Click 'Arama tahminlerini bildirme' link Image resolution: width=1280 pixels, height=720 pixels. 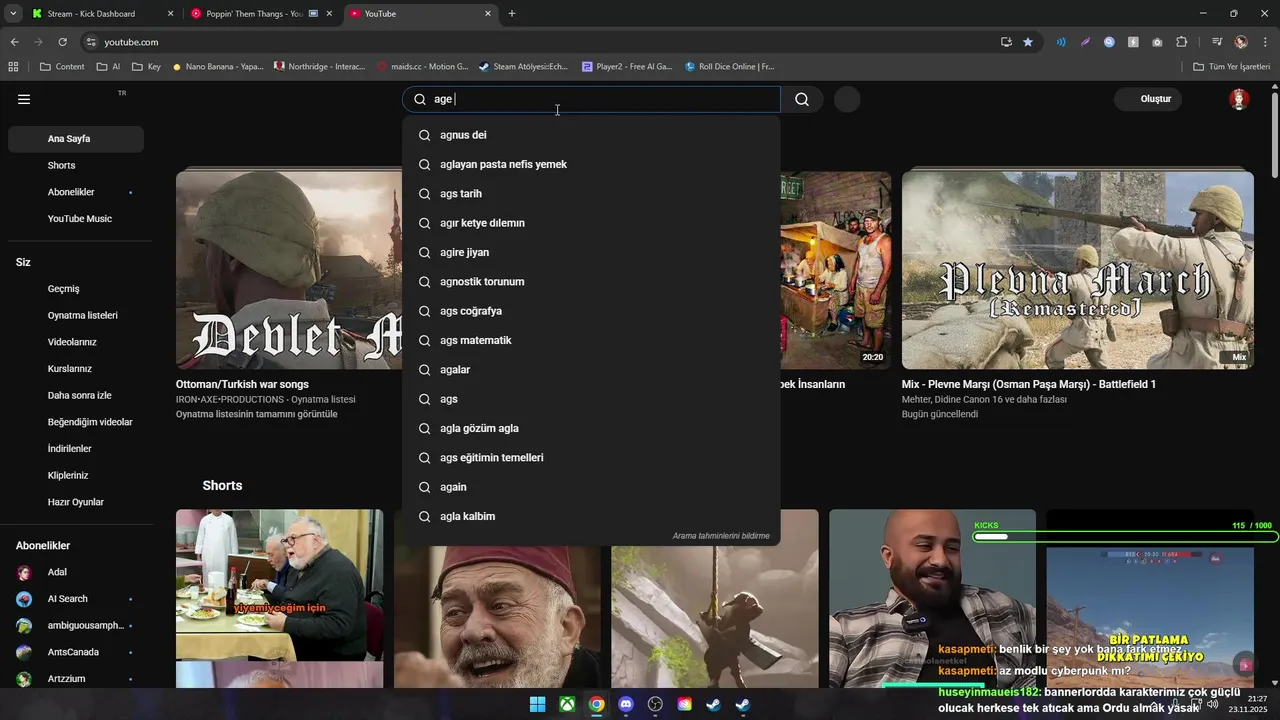coord(721,536)
